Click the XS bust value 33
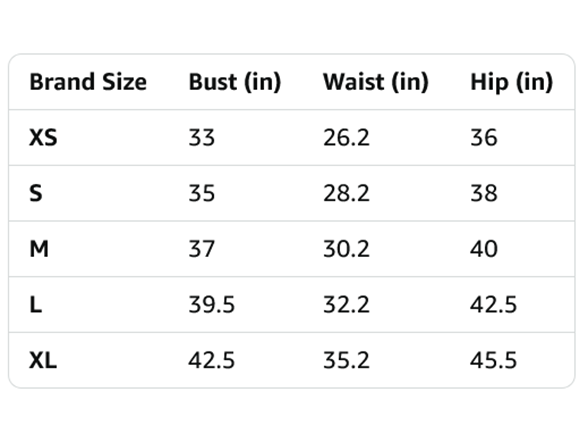Image resolution: width=588 pixels, height=441 pixels. tap(202, 137)
